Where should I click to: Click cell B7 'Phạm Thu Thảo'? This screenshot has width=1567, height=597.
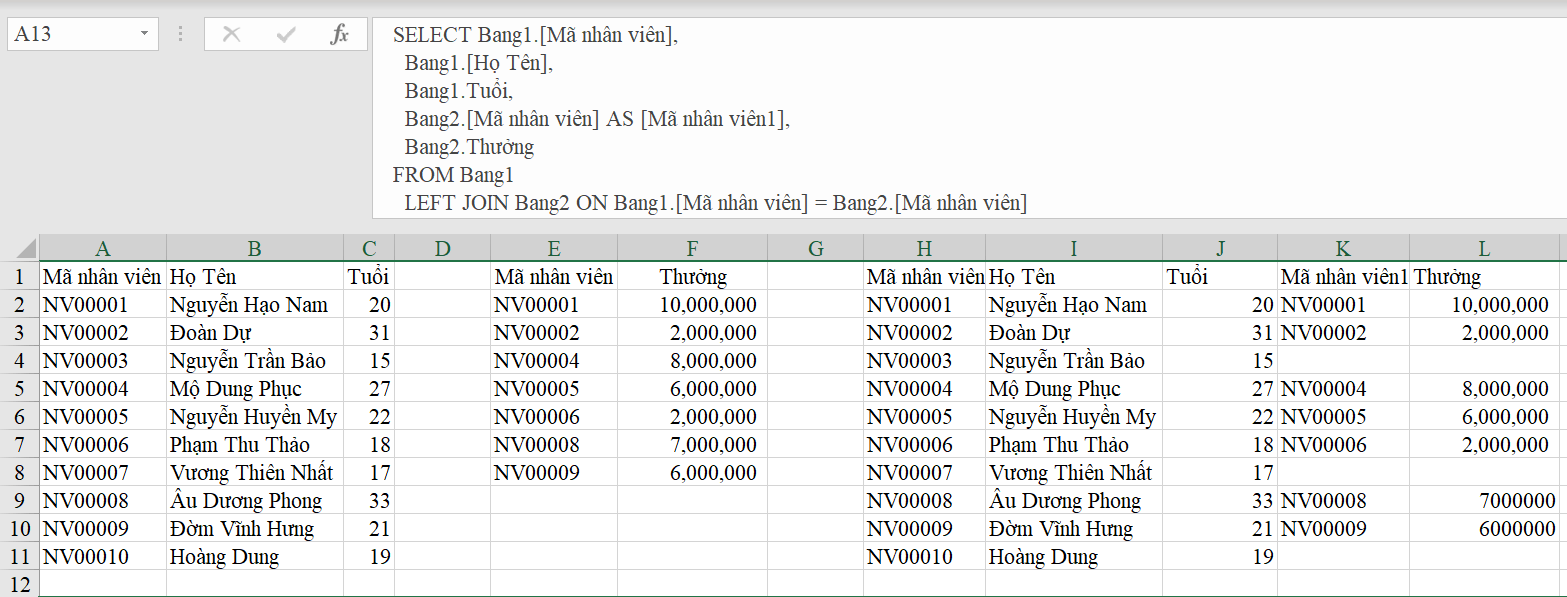(x=254, y=445)
